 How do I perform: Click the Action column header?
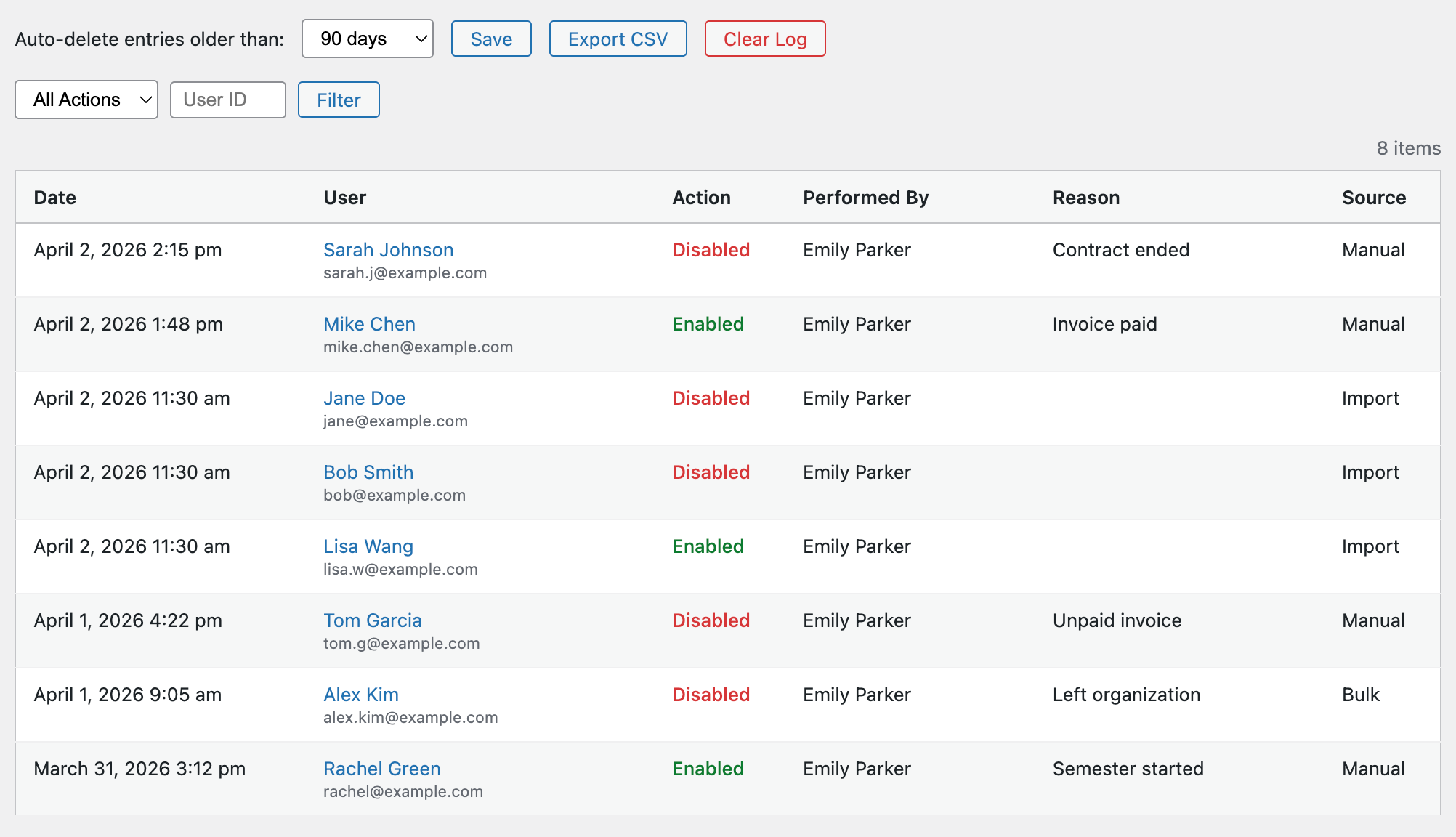[x=701, y=198]
